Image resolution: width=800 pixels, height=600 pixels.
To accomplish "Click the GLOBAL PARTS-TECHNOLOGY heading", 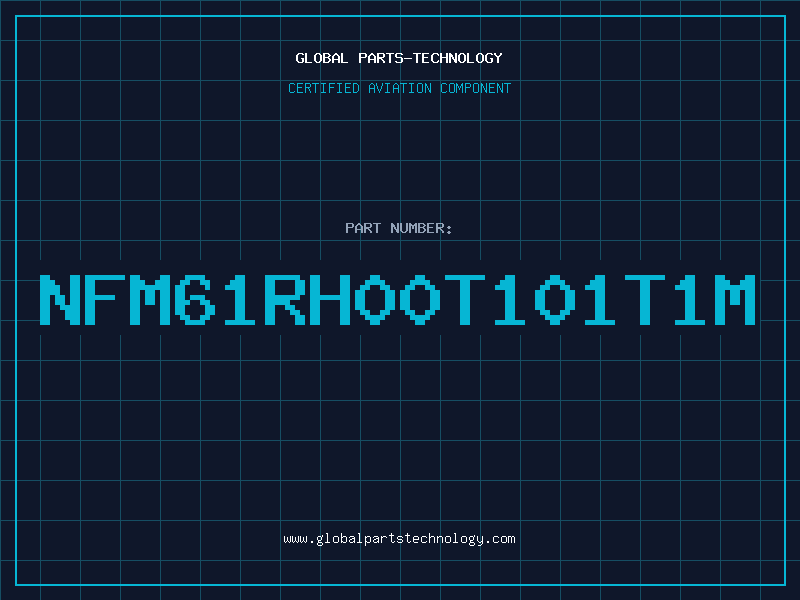I will [399, 58].
